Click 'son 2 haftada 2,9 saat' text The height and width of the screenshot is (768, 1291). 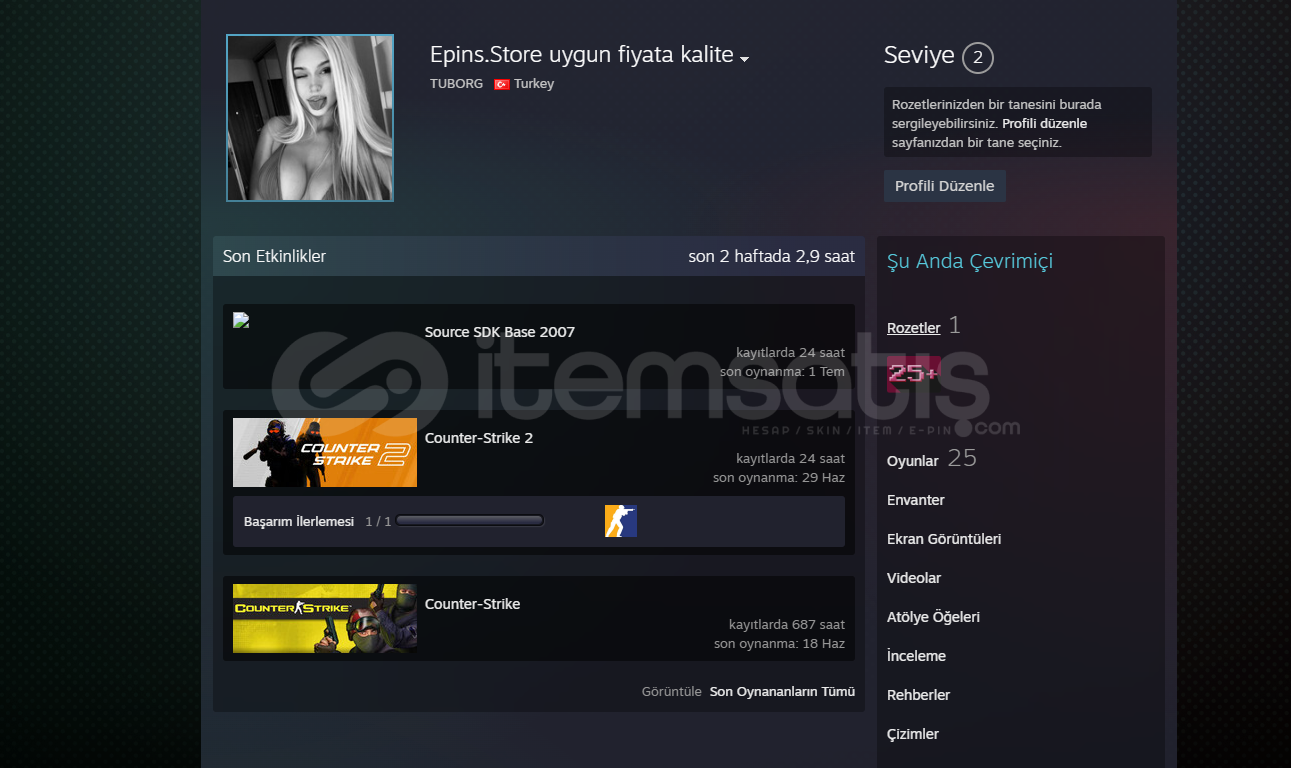(771, 256)
